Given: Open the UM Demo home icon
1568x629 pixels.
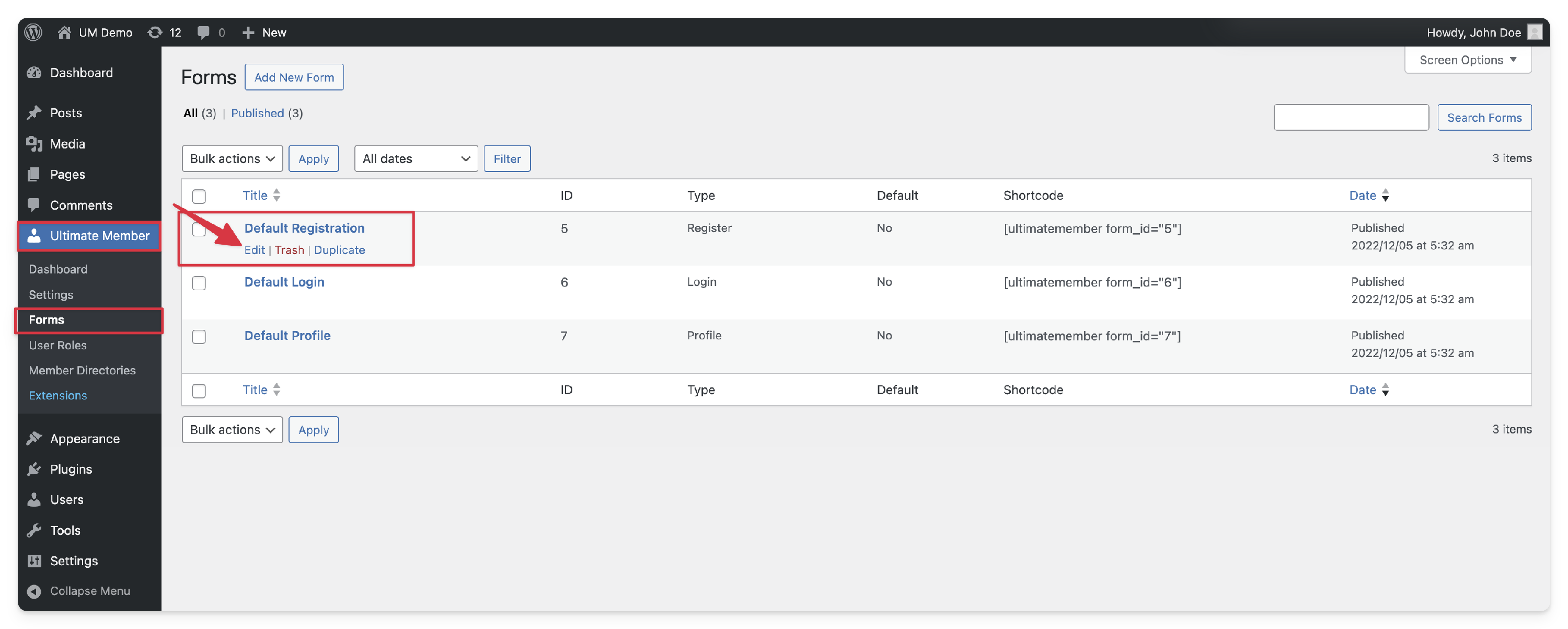Looking at the screenshot, I should 64,32.
